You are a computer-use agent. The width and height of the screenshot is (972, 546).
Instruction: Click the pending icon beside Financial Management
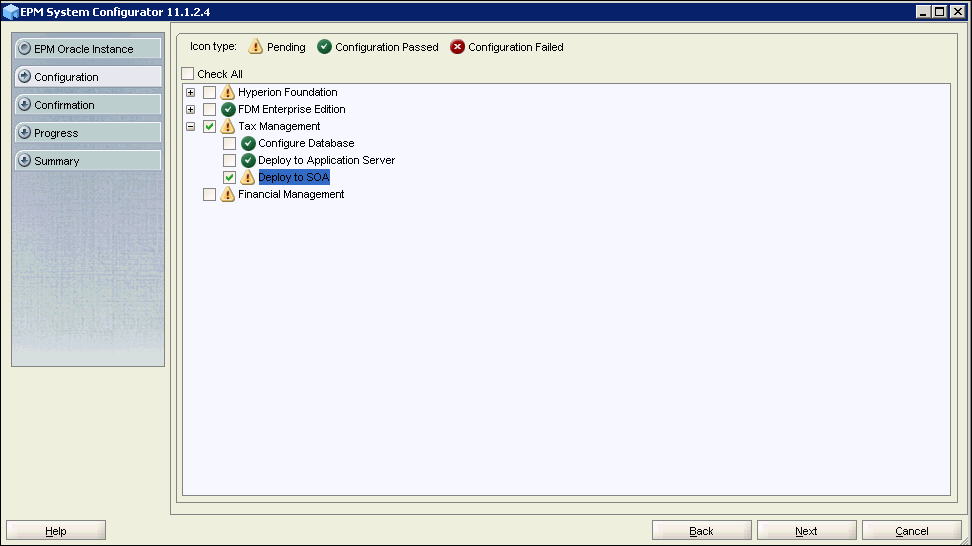point(228,195)
